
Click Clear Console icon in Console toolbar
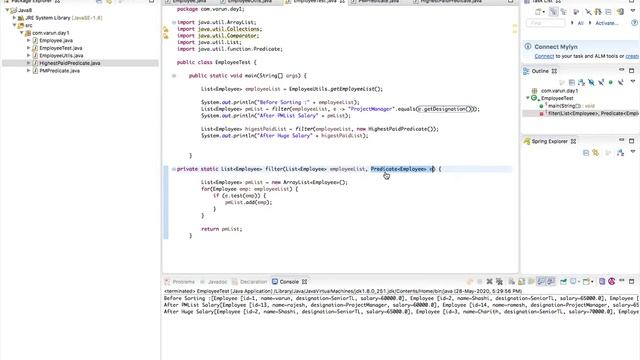point(512,282)
